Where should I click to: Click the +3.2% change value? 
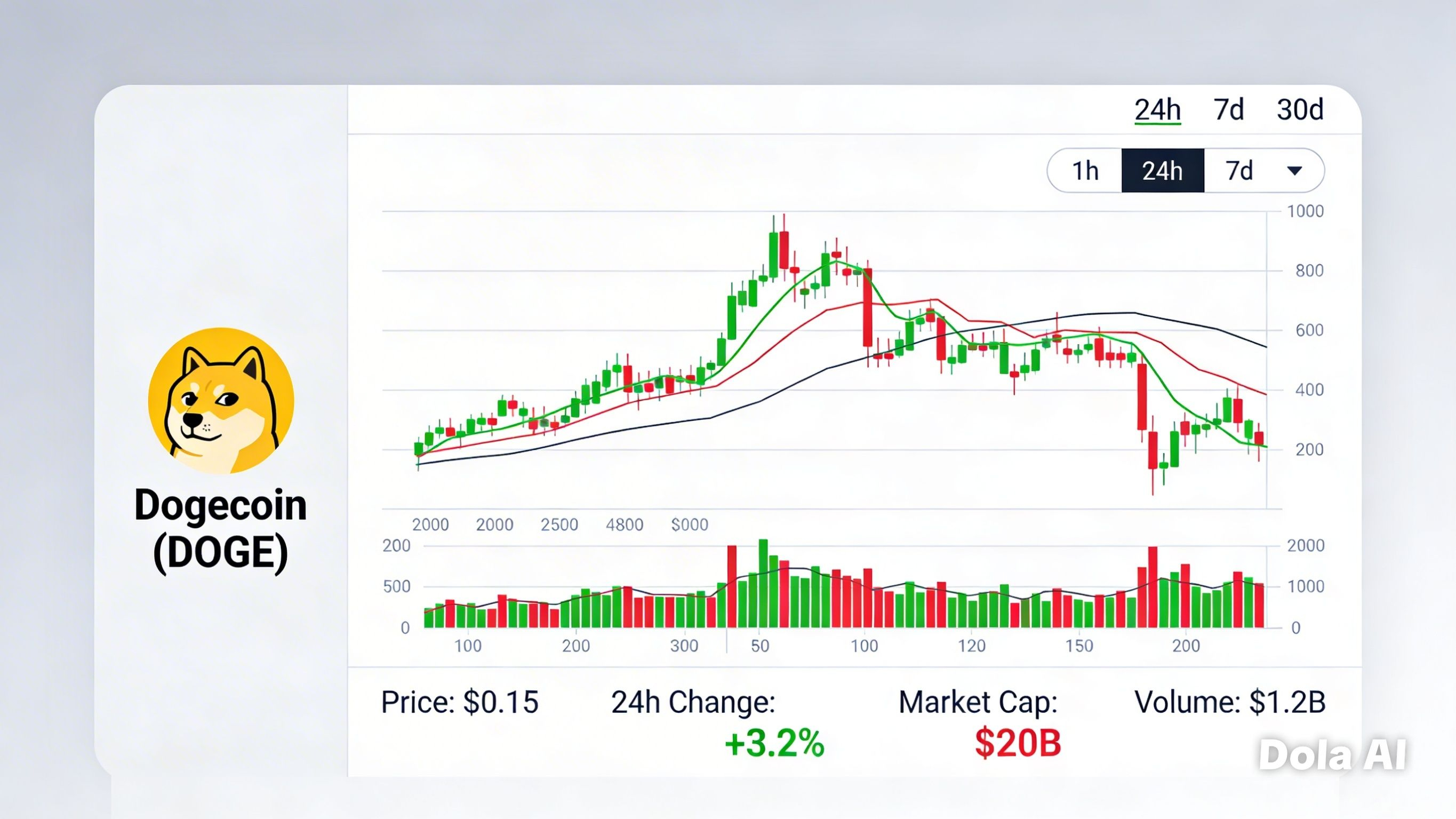click(x=774, y=743)
